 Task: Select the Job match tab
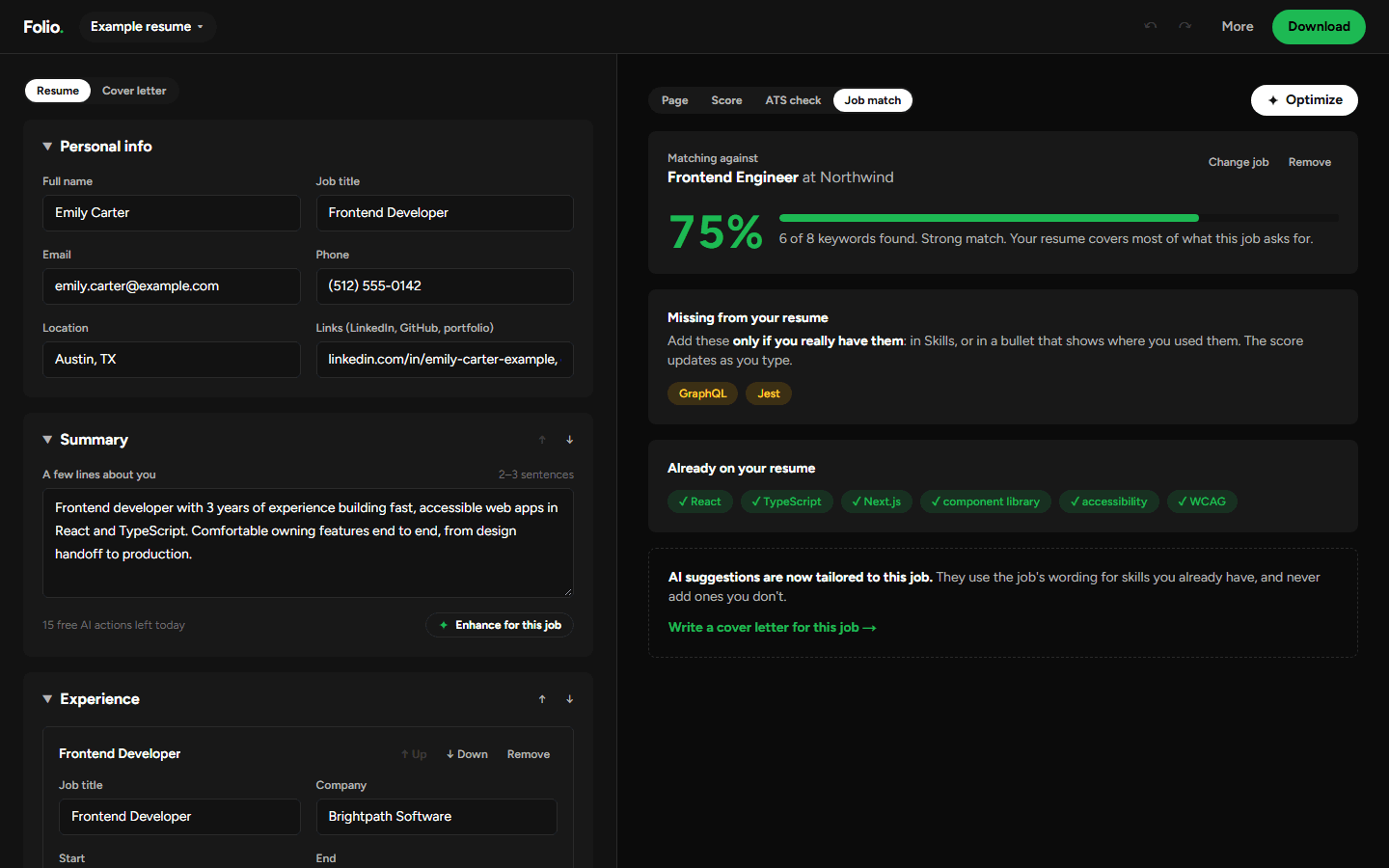(x=873, y=100)
